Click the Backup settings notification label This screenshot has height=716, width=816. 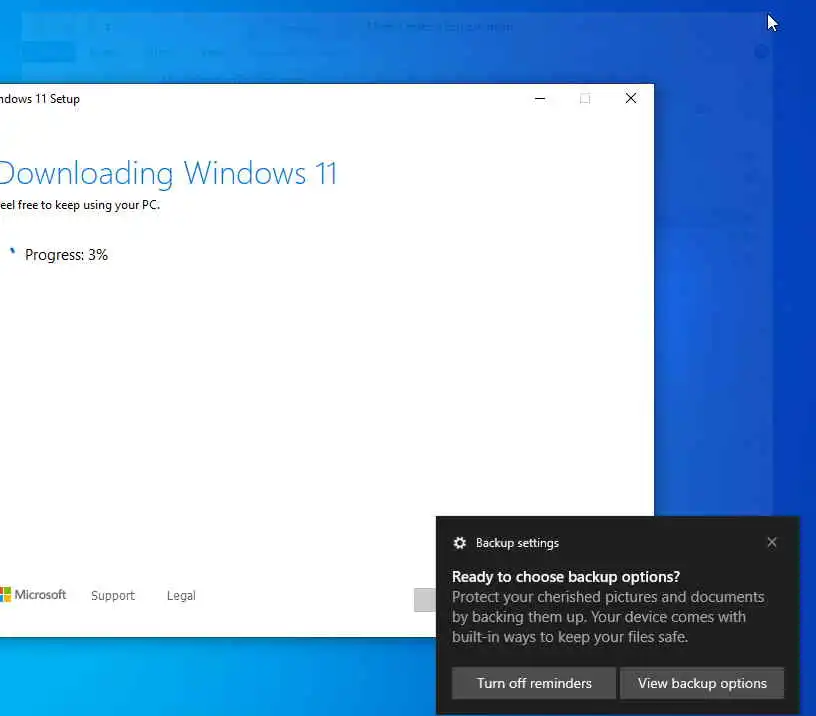517,543
